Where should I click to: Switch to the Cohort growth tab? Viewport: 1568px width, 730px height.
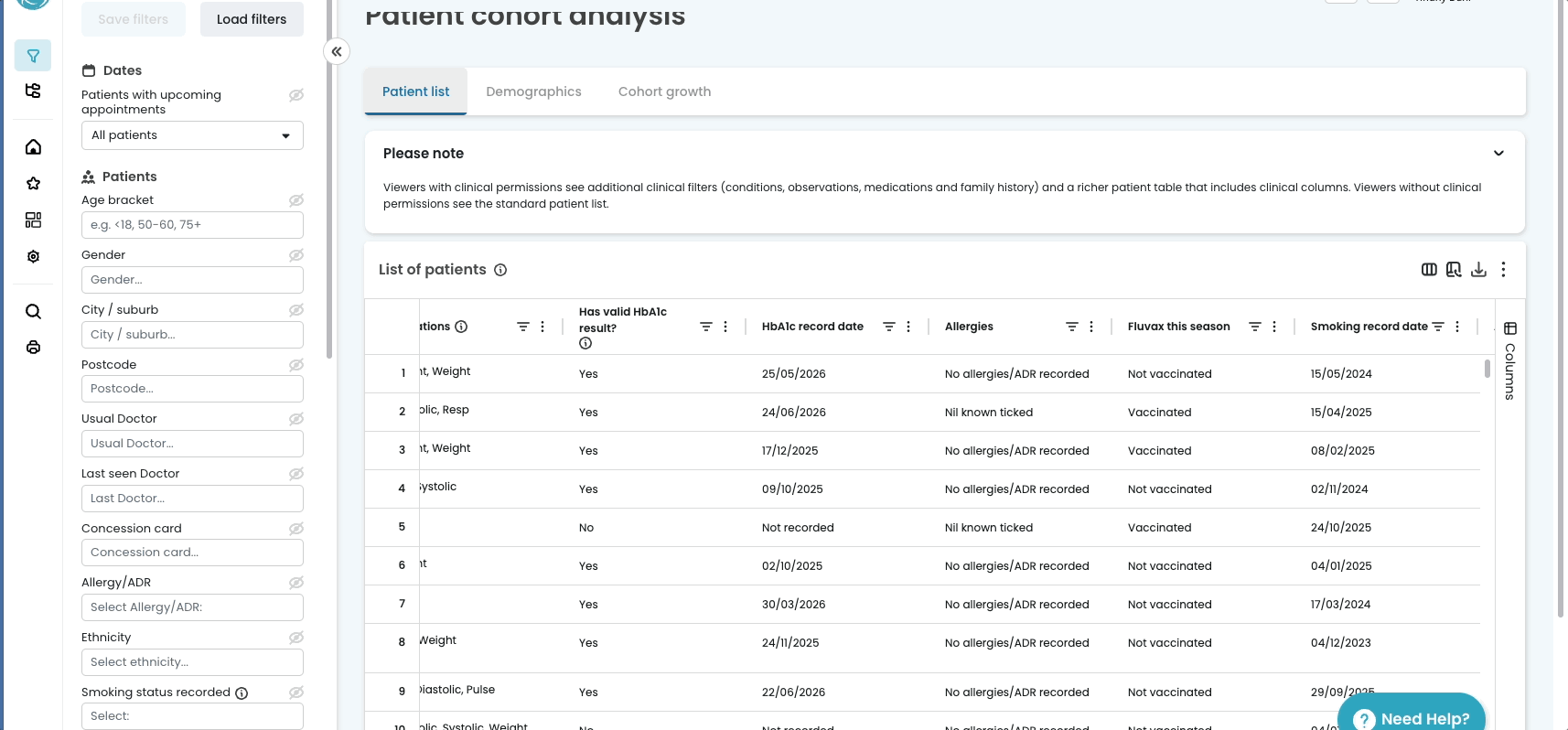click(664, 91)
